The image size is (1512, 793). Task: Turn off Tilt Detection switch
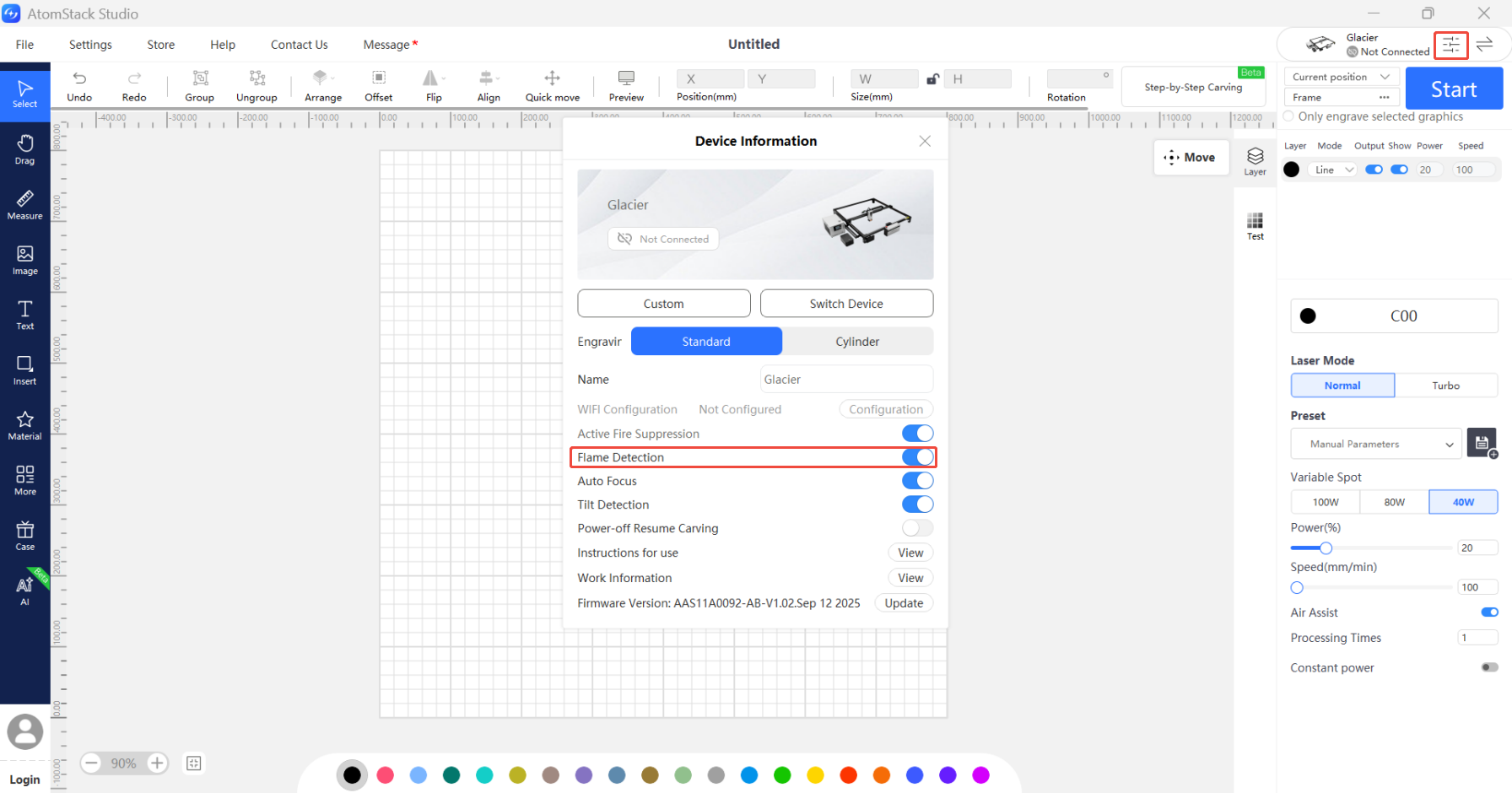[x=917, y=504]
